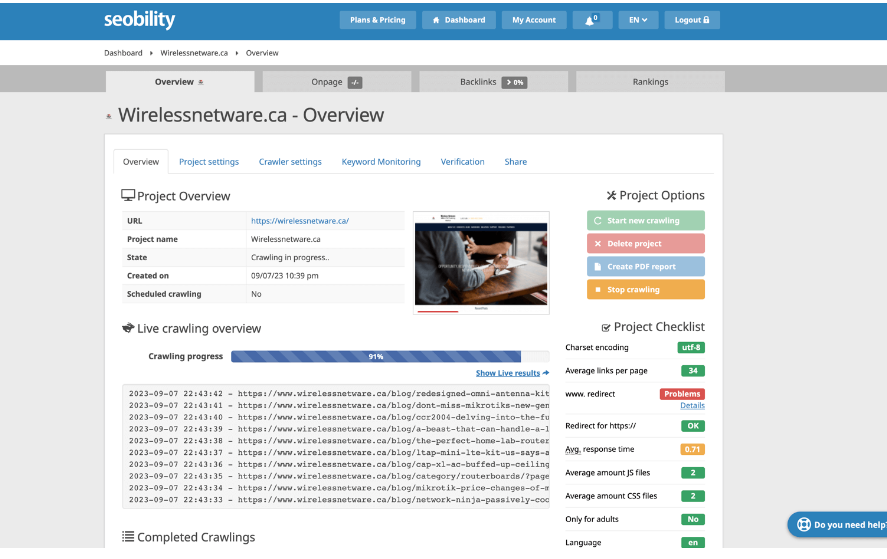The image size is (887, 559).
Task: Go to Dashboard from the header
Action: [459, 20]
